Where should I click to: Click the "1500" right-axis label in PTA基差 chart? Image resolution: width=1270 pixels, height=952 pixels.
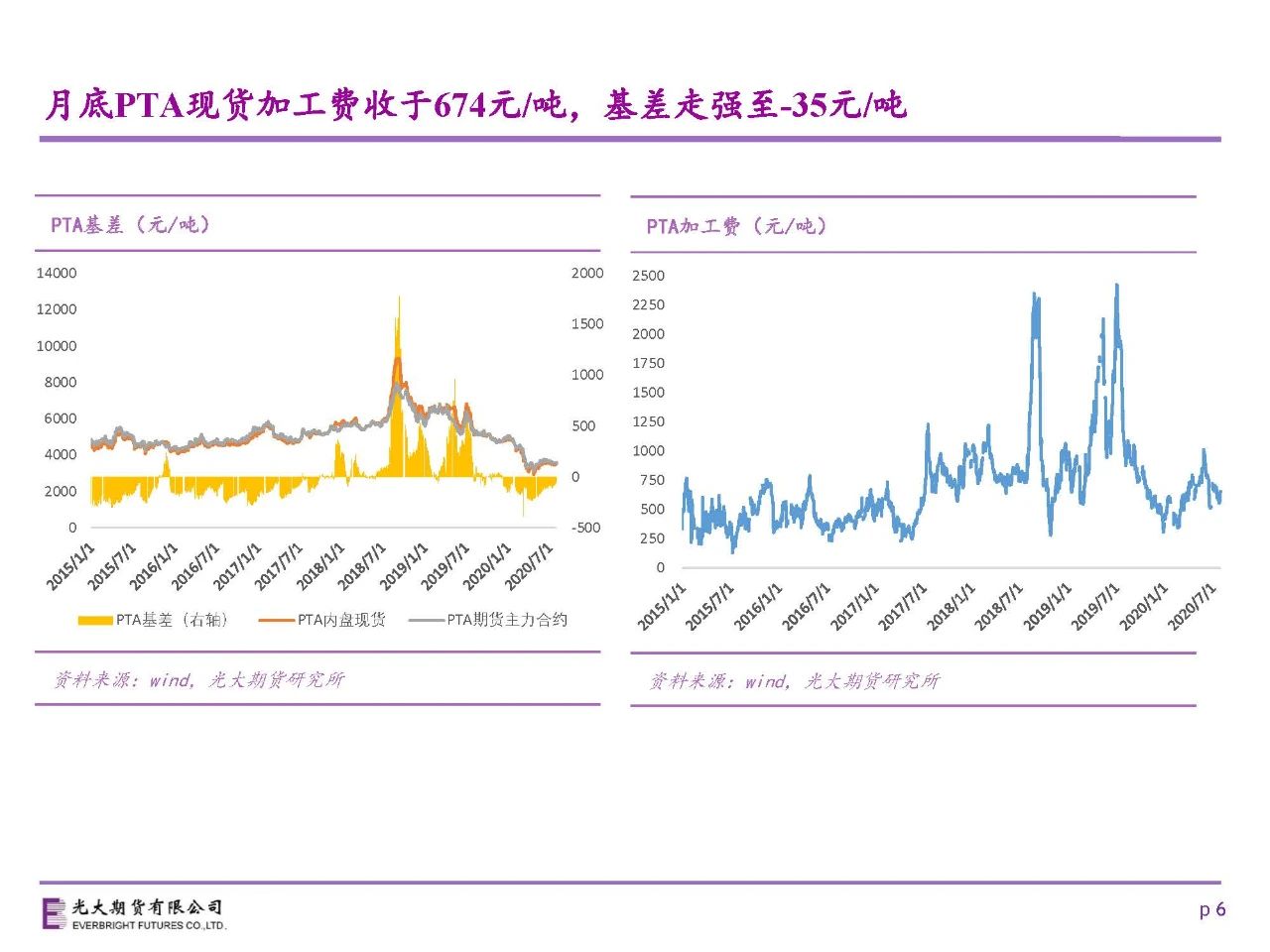pos(587,323)
